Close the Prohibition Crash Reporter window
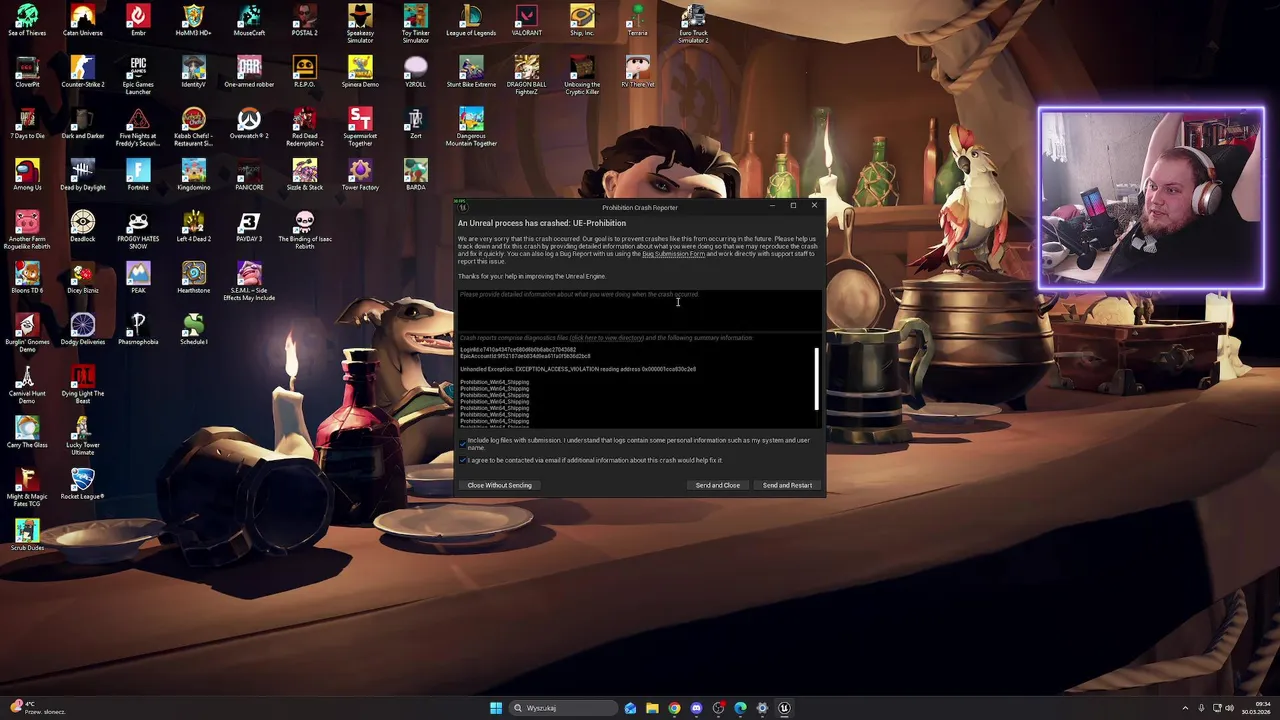Screen dimensions: 1280x720 (x=814, y=206)
